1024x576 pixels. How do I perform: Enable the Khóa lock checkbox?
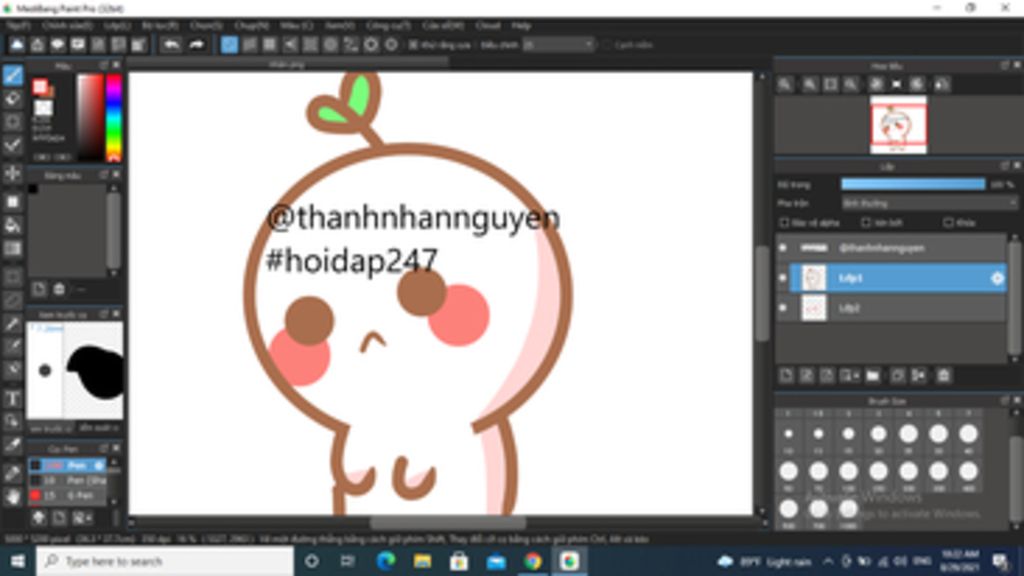click(x=948, y=223)
